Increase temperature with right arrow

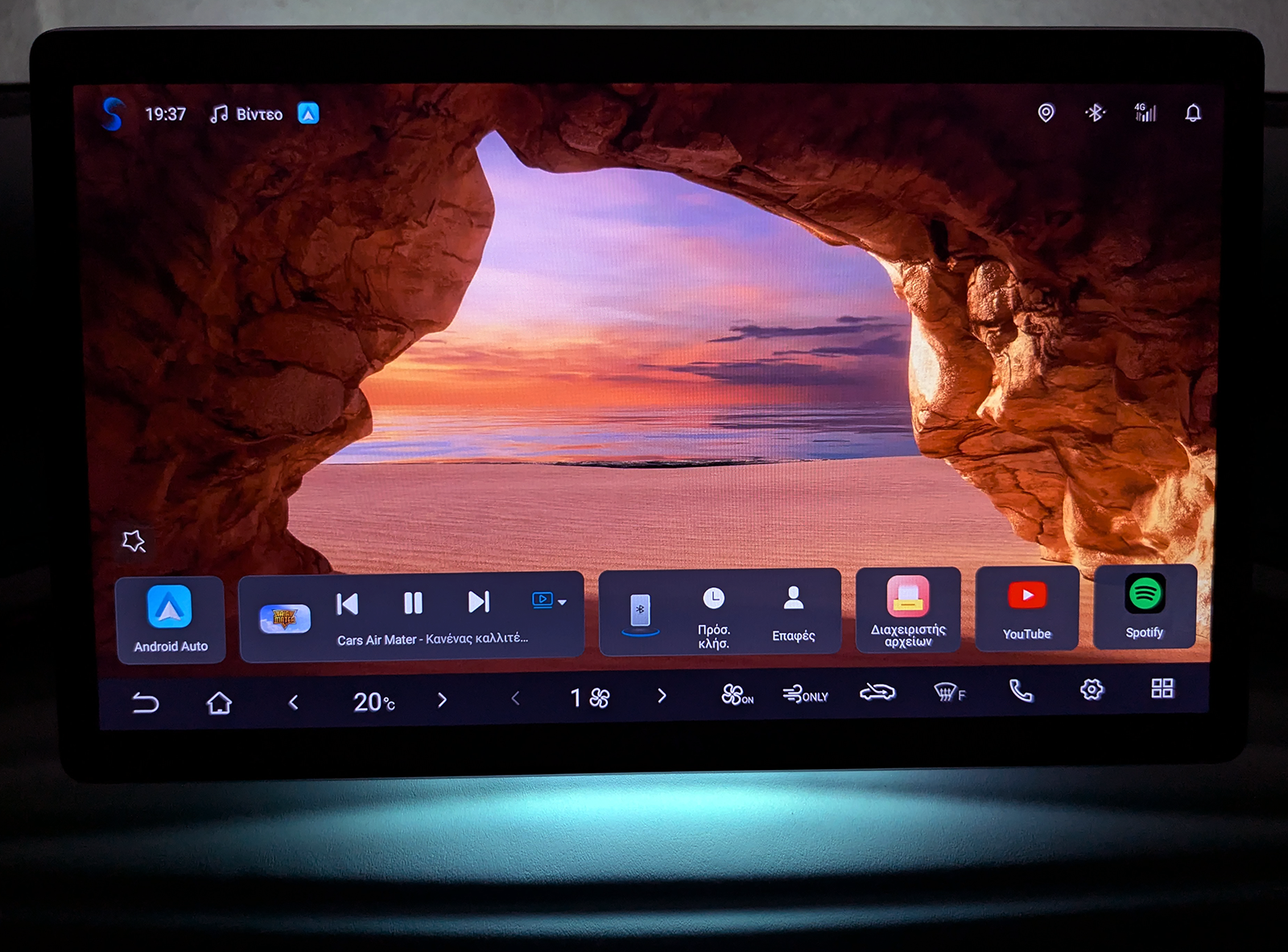point(442,700)
